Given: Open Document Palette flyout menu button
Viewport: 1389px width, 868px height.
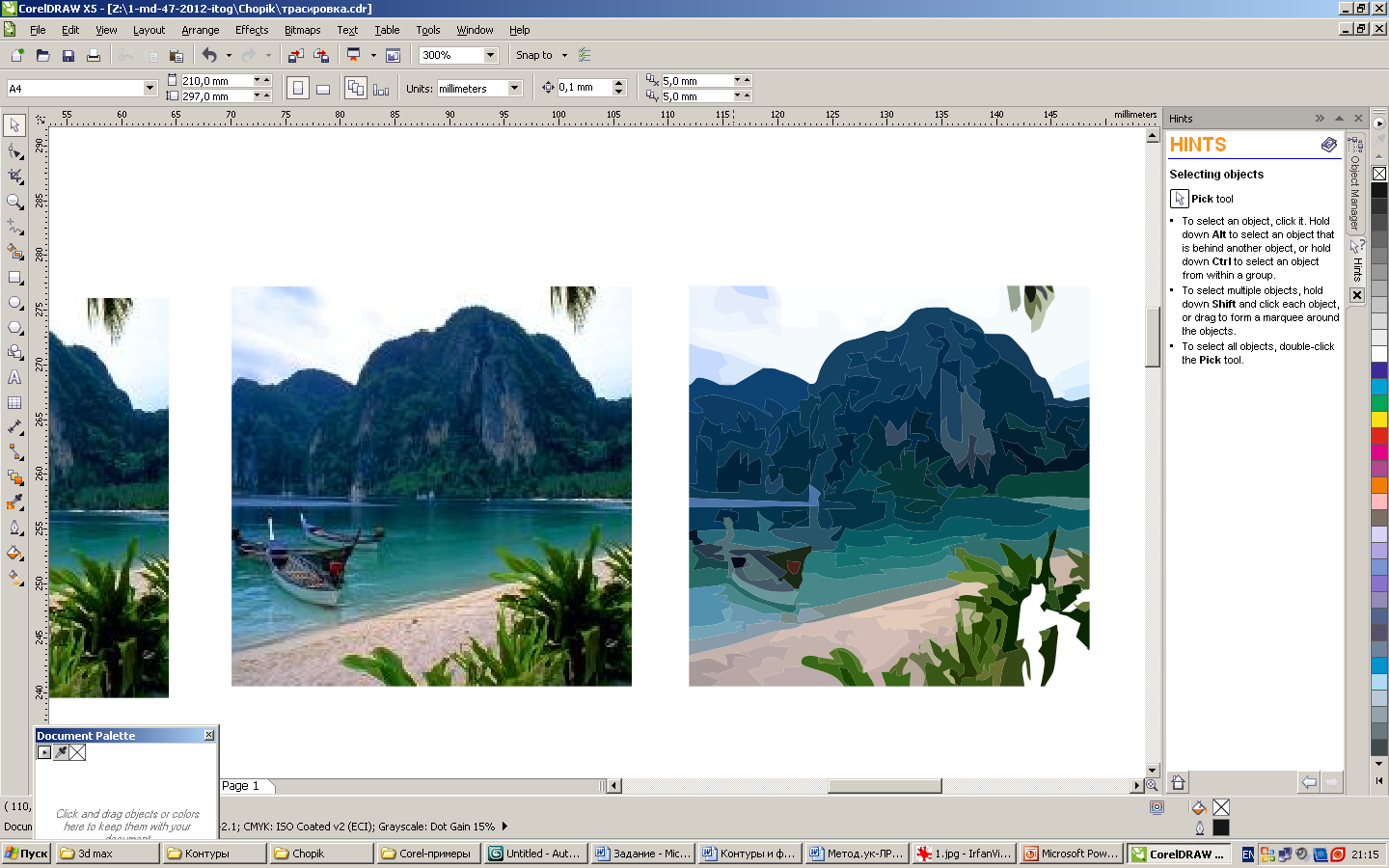Looking at the screenshot, I should point(44,752).
